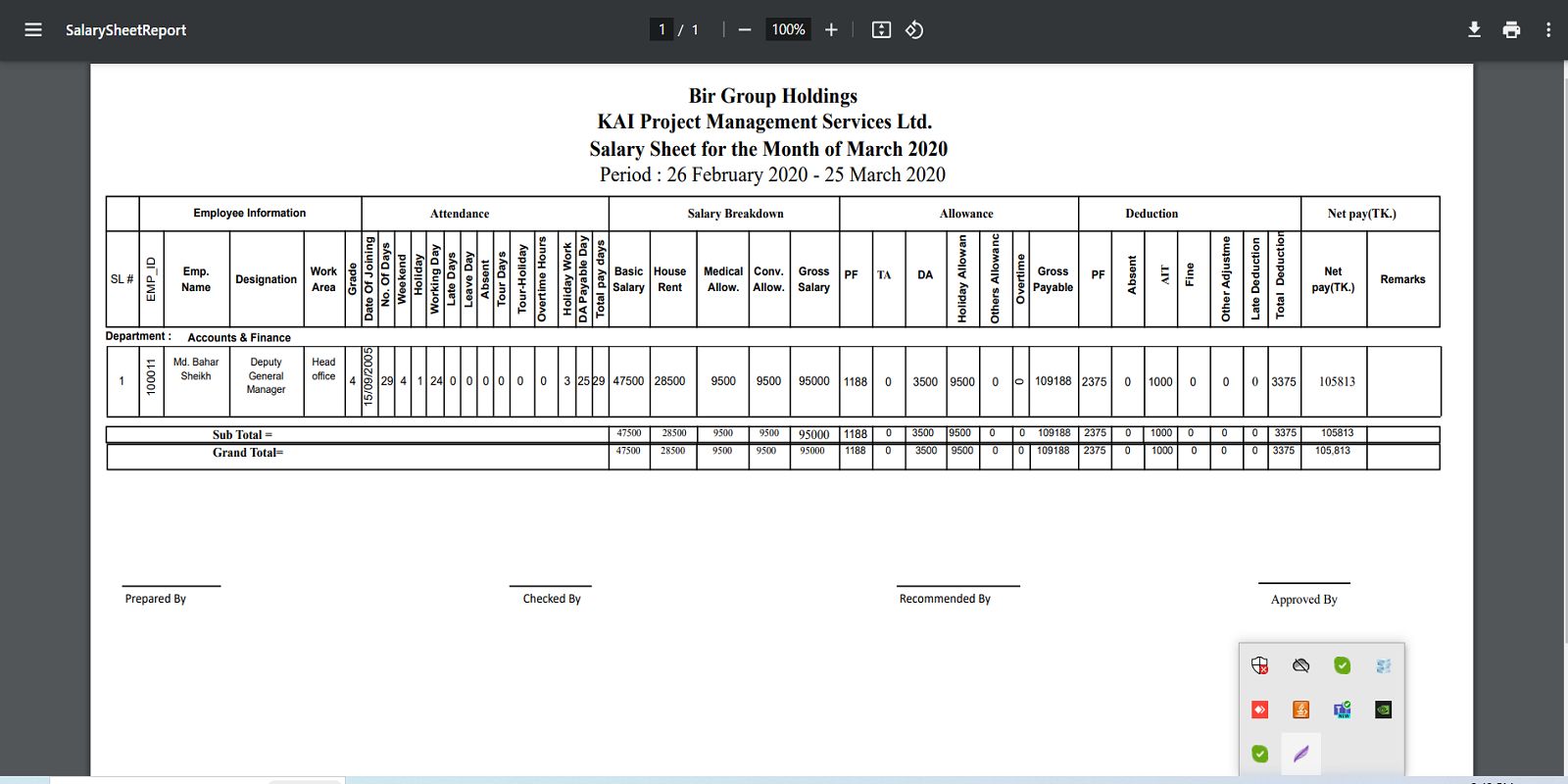The height and width of the screenshot is (784, 1568).
Task: Click the 'Bir Group Holdings' heading
Action: point(773,96)
